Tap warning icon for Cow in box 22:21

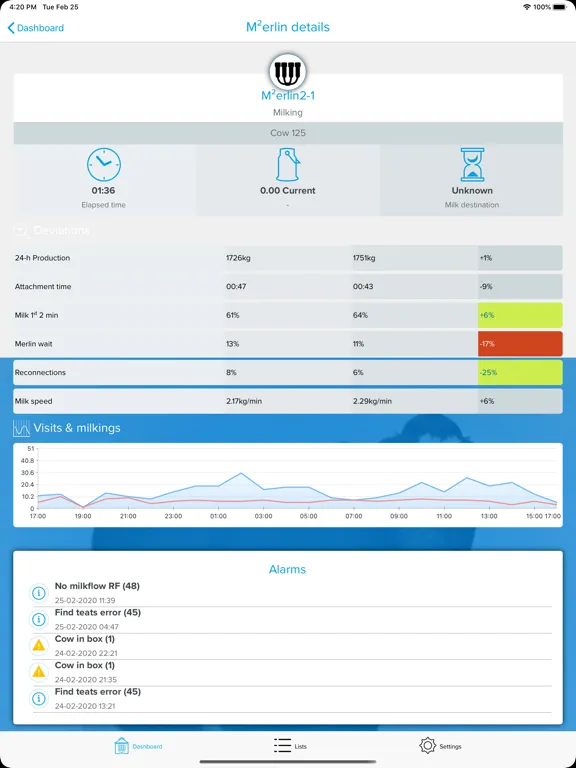pyautogui.click(x=39, y=646)
